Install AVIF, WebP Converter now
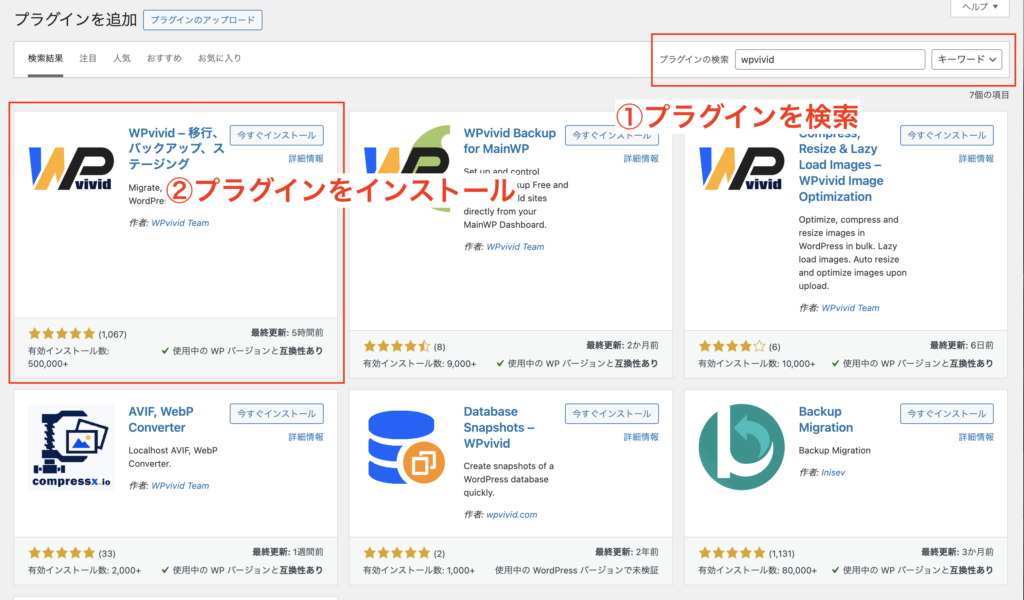Image resolution: width=1024 pixels, height=600 pixels. tap(276, 413)
